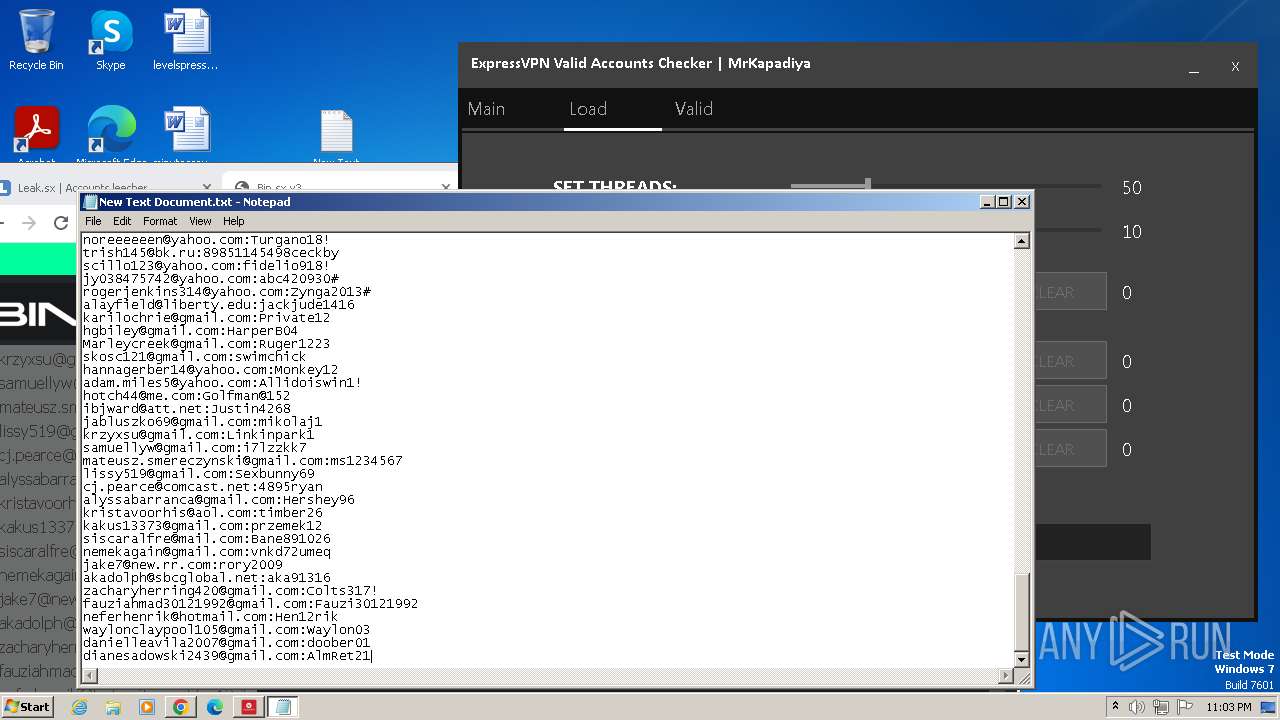This screenshot has height=720, width=1280.
Task: Open the Recycle Bin desktop icon
Action: pos(36,40)
